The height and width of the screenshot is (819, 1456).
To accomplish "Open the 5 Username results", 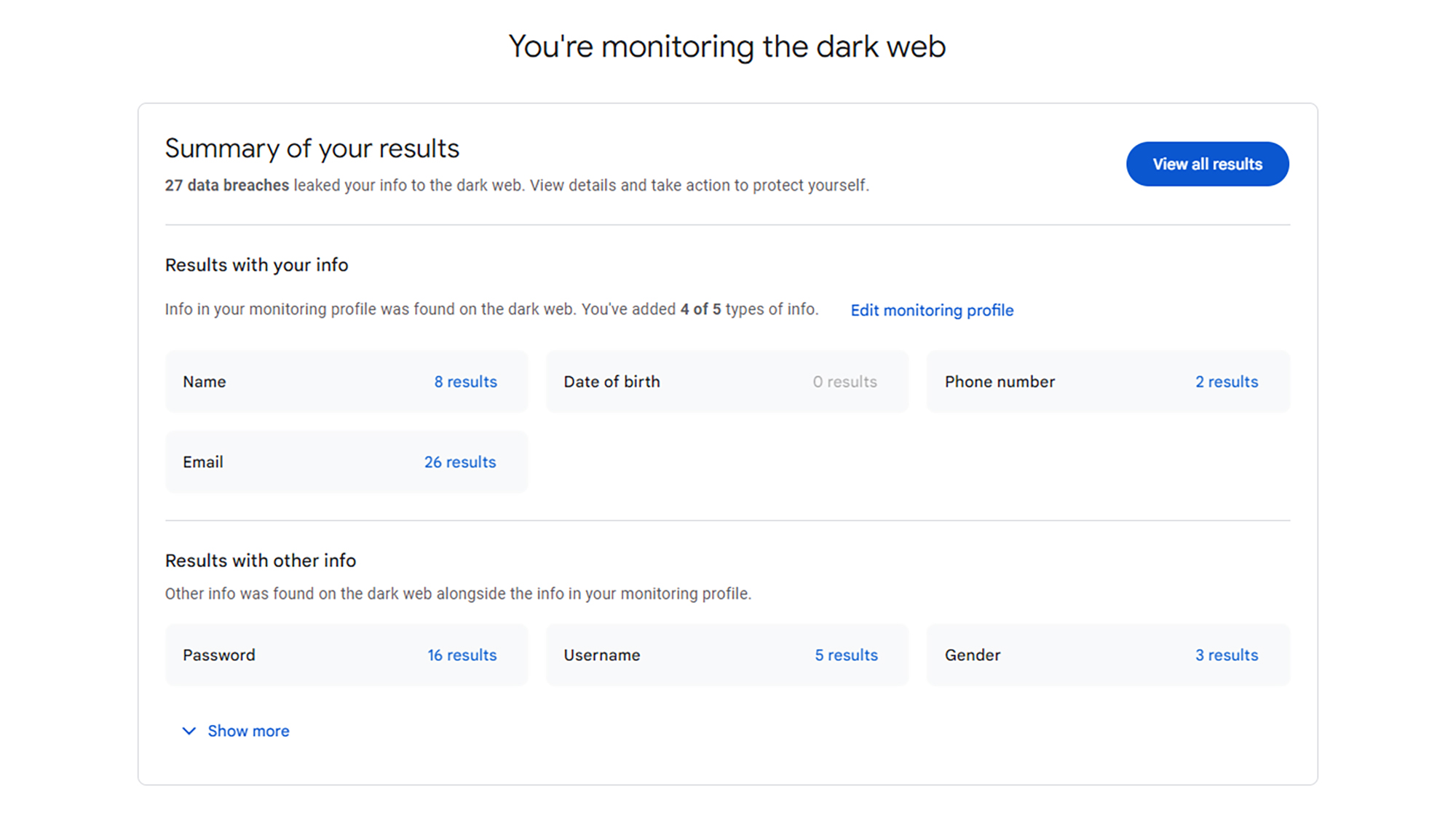I will (x=846, y=654).
